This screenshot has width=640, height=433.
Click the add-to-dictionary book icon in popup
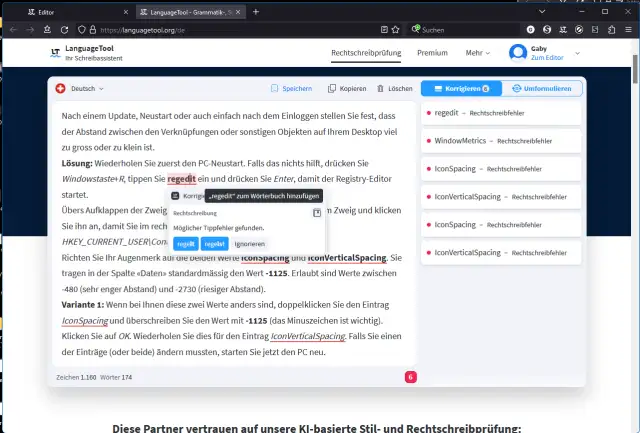[316, 213]
